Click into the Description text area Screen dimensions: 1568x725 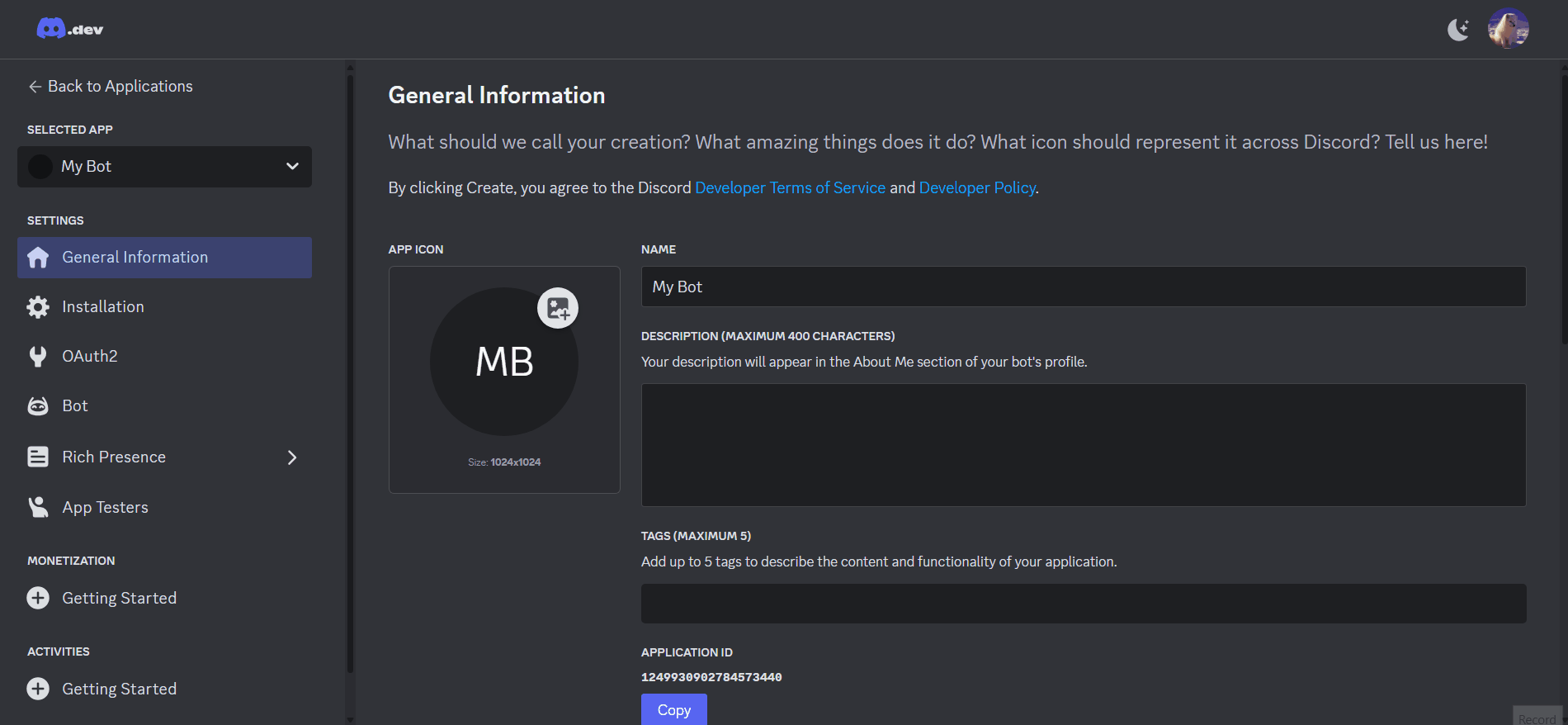click(1083, 444)
